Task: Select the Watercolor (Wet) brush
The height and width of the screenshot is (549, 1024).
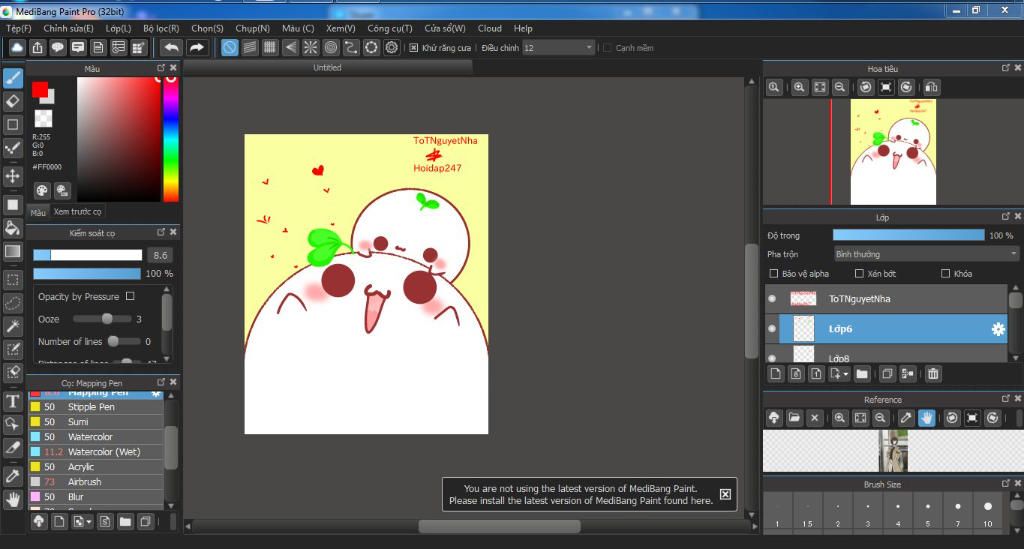Action: point(95,452)
